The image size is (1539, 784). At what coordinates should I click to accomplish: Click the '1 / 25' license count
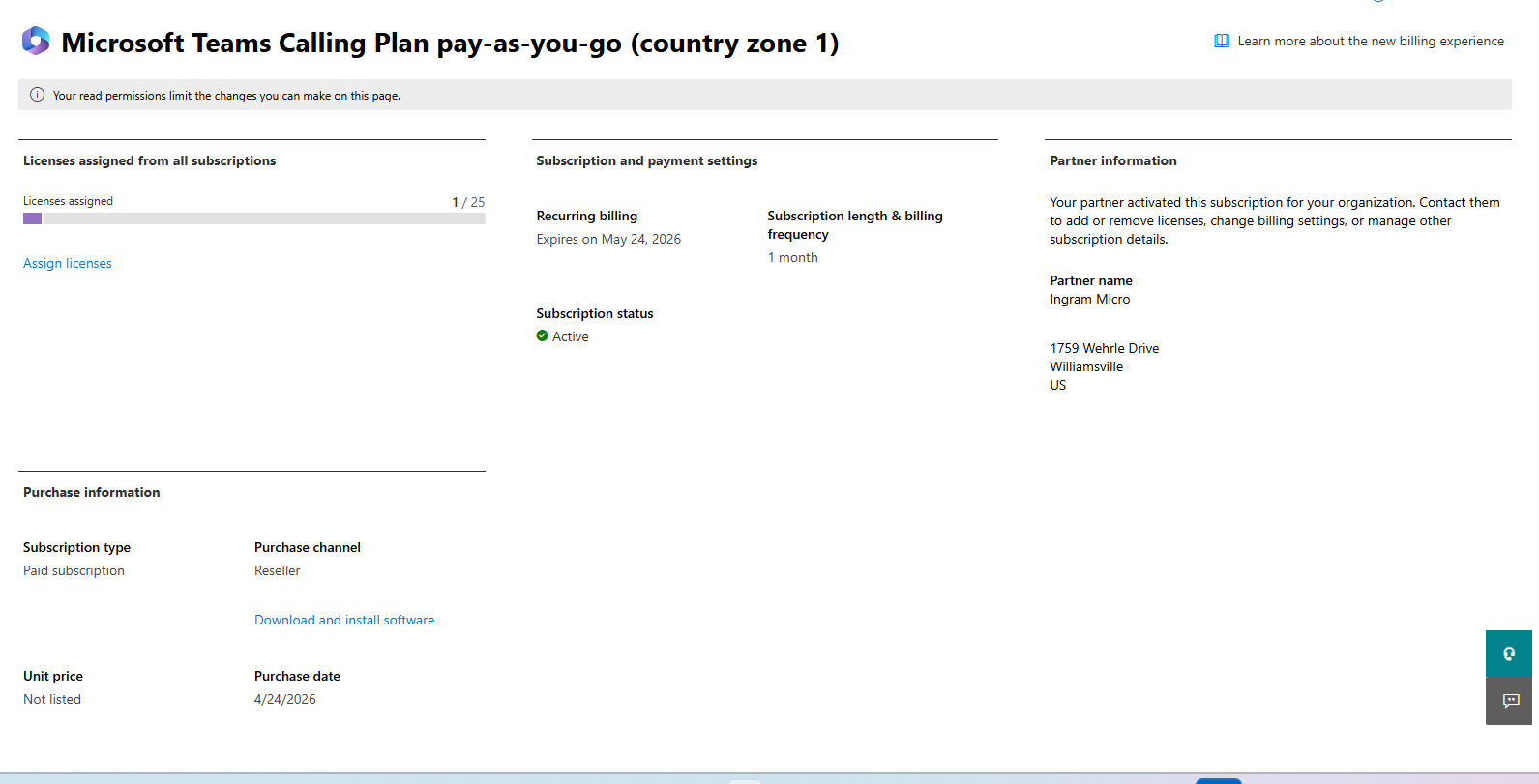(x=468, y=202)
